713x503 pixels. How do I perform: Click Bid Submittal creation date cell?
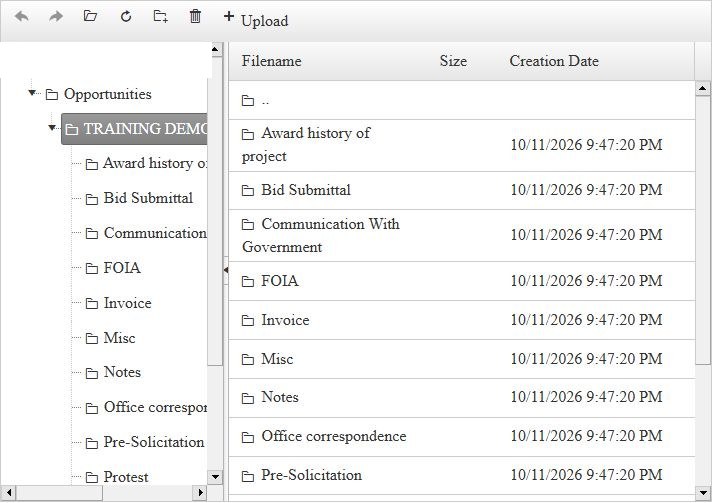586,190
